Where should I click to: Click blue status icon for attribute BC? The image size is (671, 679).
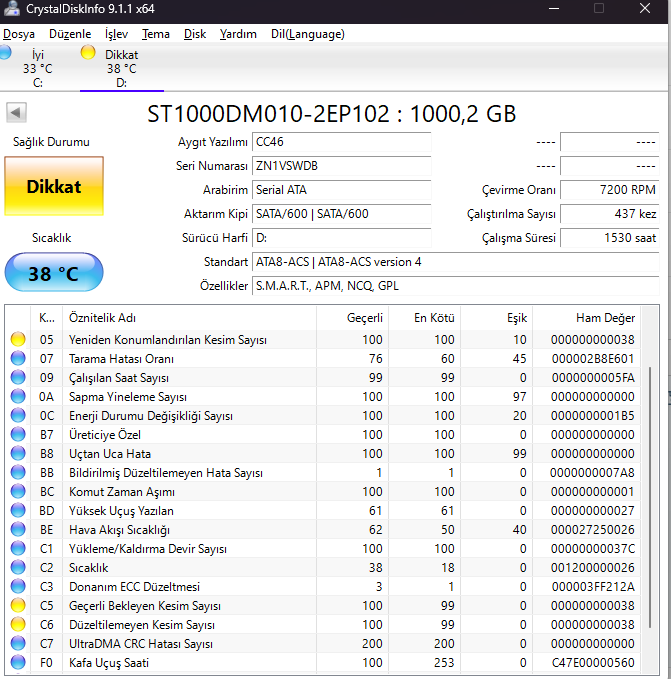pos(18,491)
